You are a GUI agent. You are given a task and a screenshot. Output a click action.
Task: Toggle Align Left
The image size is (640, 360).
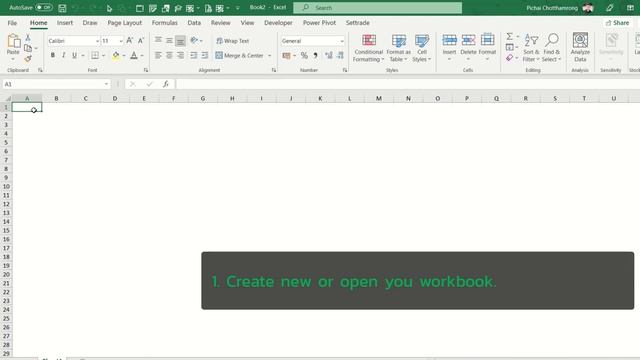point(158,55)
